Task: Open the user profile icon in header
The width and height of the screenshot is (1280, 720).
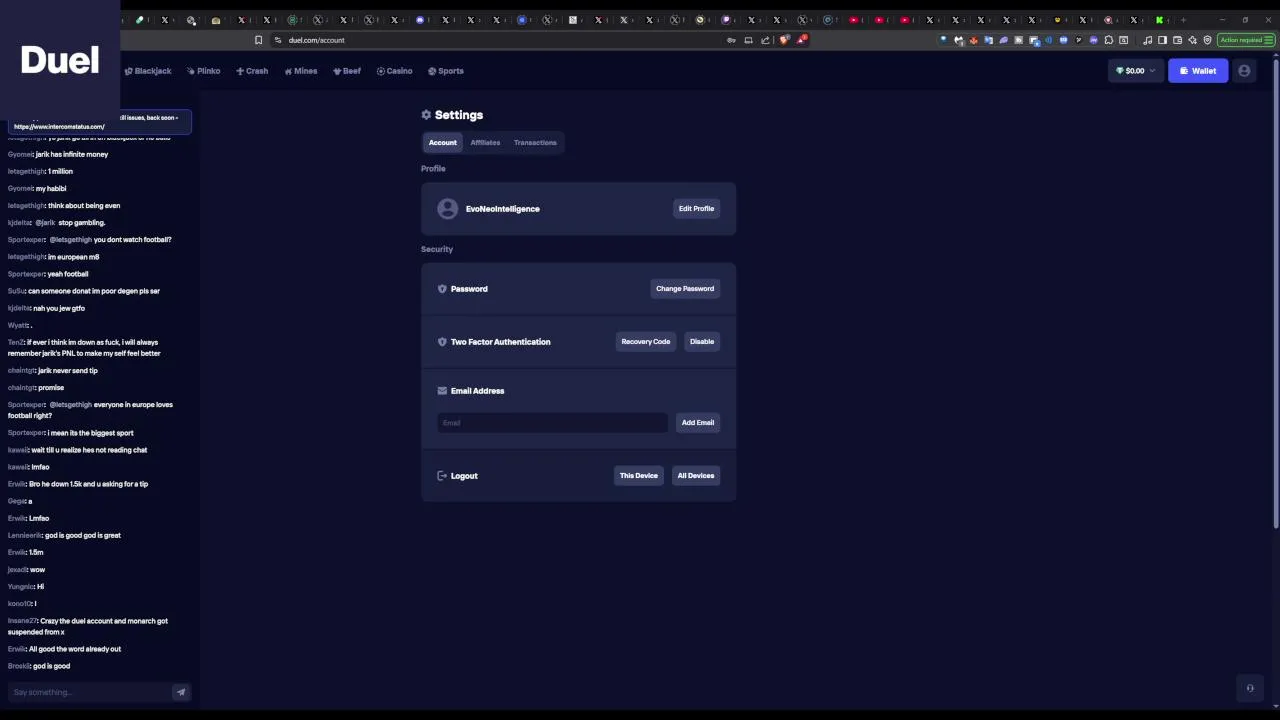Action: 1244,71
